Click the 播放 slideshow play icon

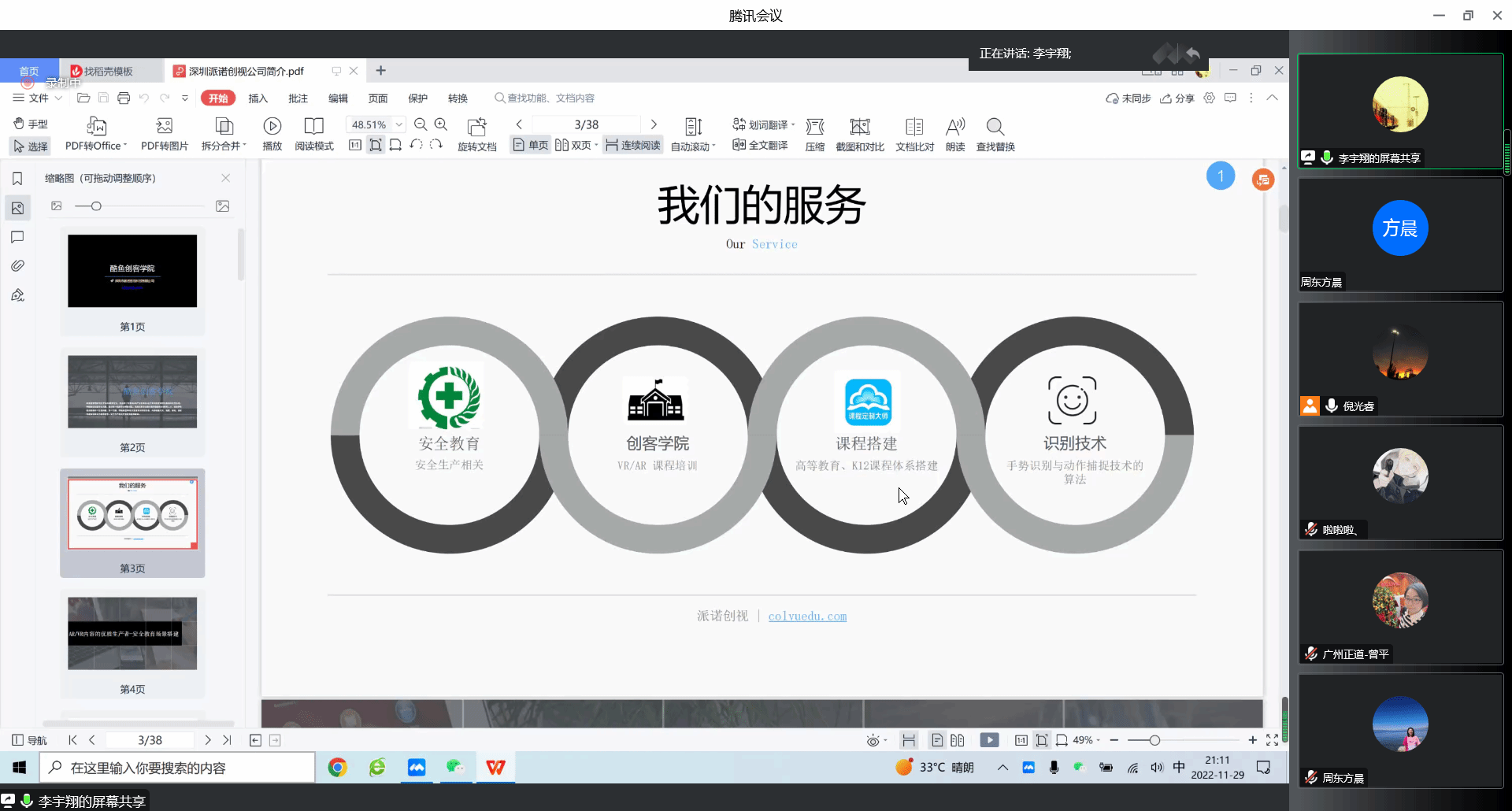point(272,127)
